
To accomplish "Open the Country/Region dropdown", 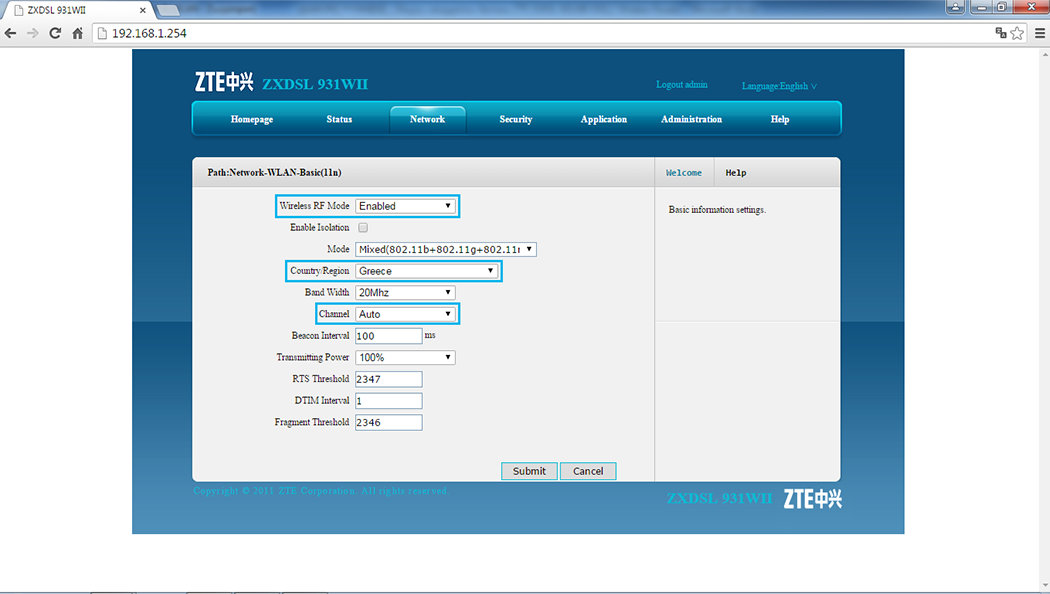I will (427, 271).
